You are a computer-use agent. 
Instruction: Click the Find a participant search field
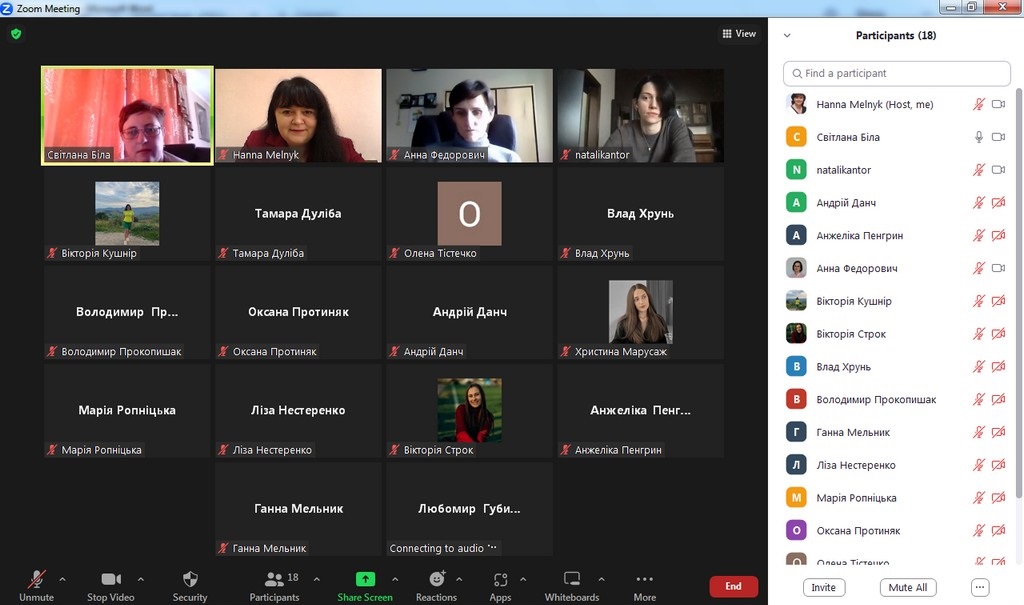(x=897, y=73)
